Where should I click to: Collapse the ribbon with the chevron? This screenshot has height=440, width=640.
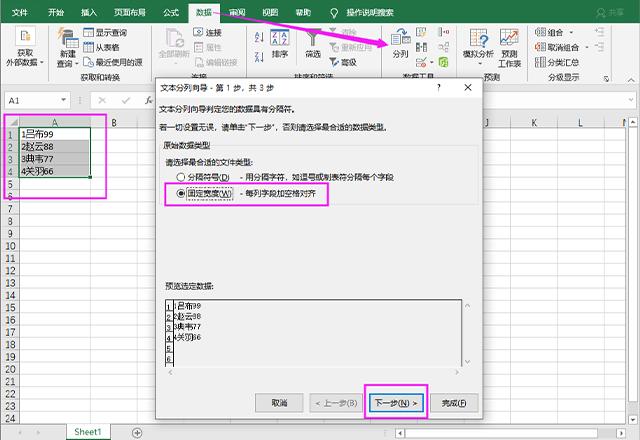(631, 79)
